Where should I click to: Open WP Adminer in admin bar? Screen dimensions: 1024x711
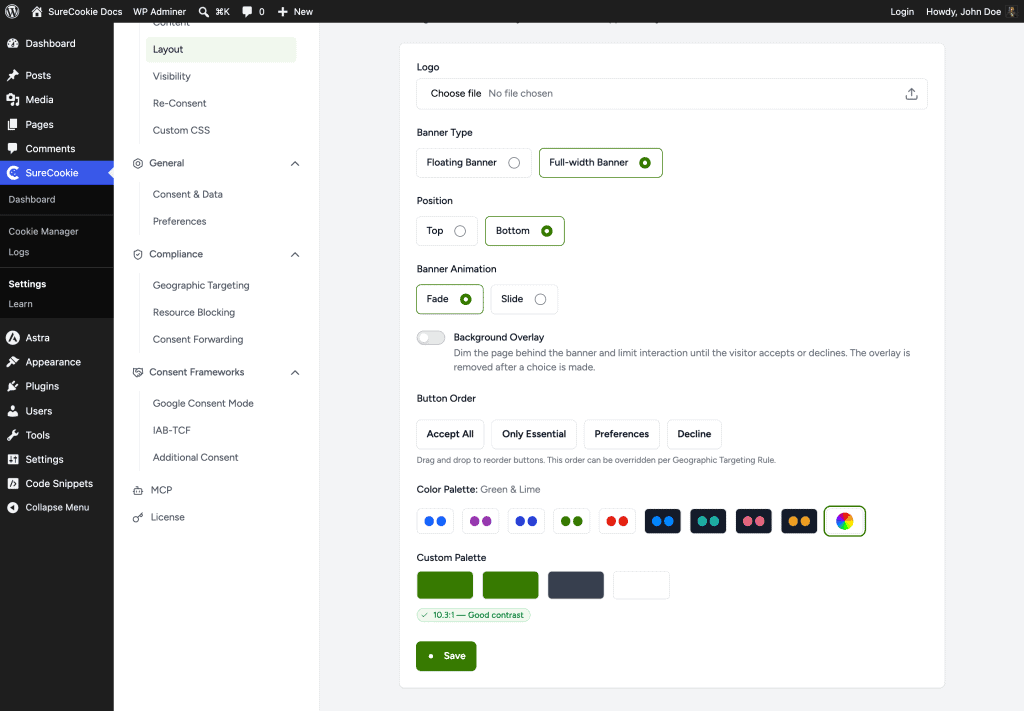coord(159,12)
